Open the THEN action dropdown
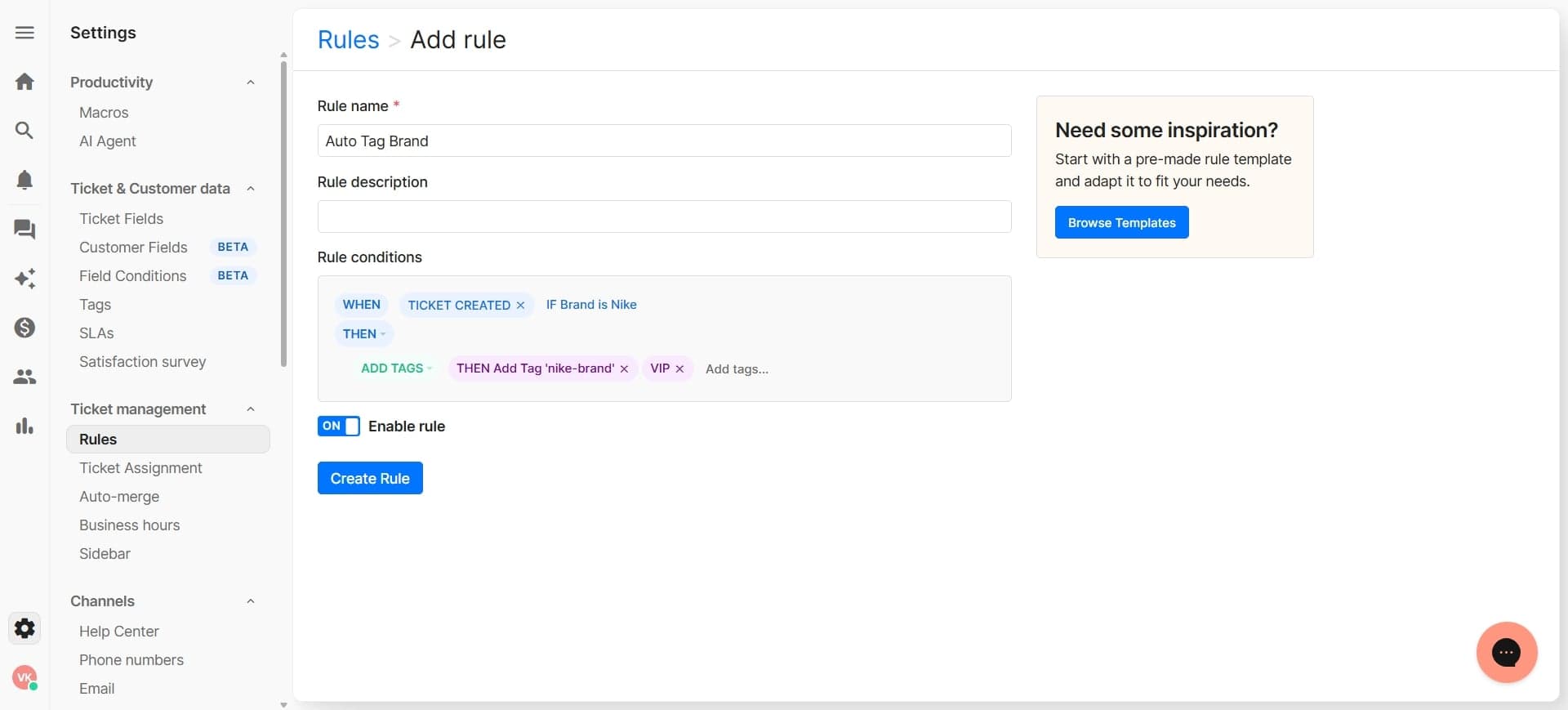The image size is (1568, 710). (x=364, y=334)
